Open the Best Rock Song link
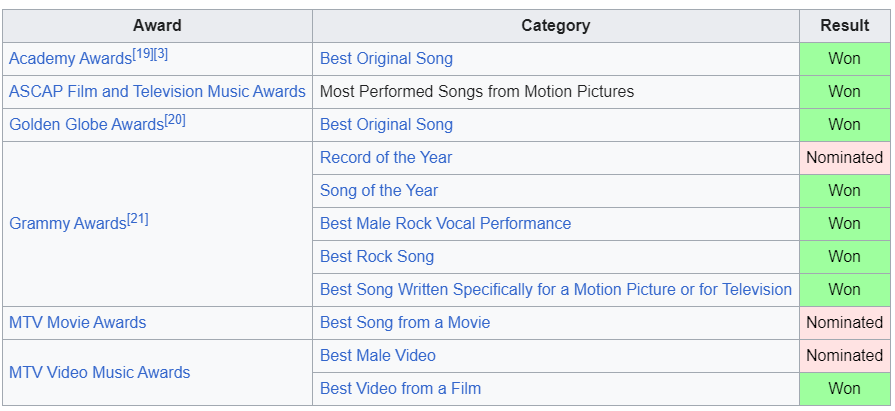Viewport: 895px width, 411px height. click(x=377, y=256)
